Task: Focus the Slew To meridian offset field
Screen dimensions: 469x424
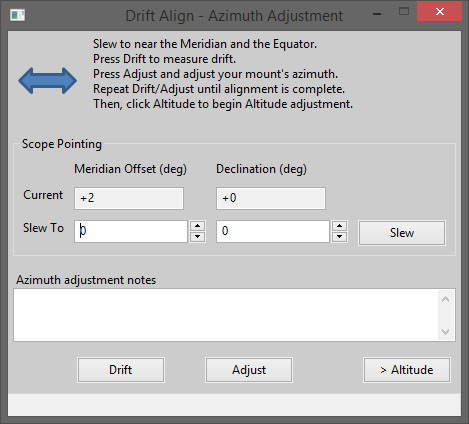Action: [x=131, y=231]
